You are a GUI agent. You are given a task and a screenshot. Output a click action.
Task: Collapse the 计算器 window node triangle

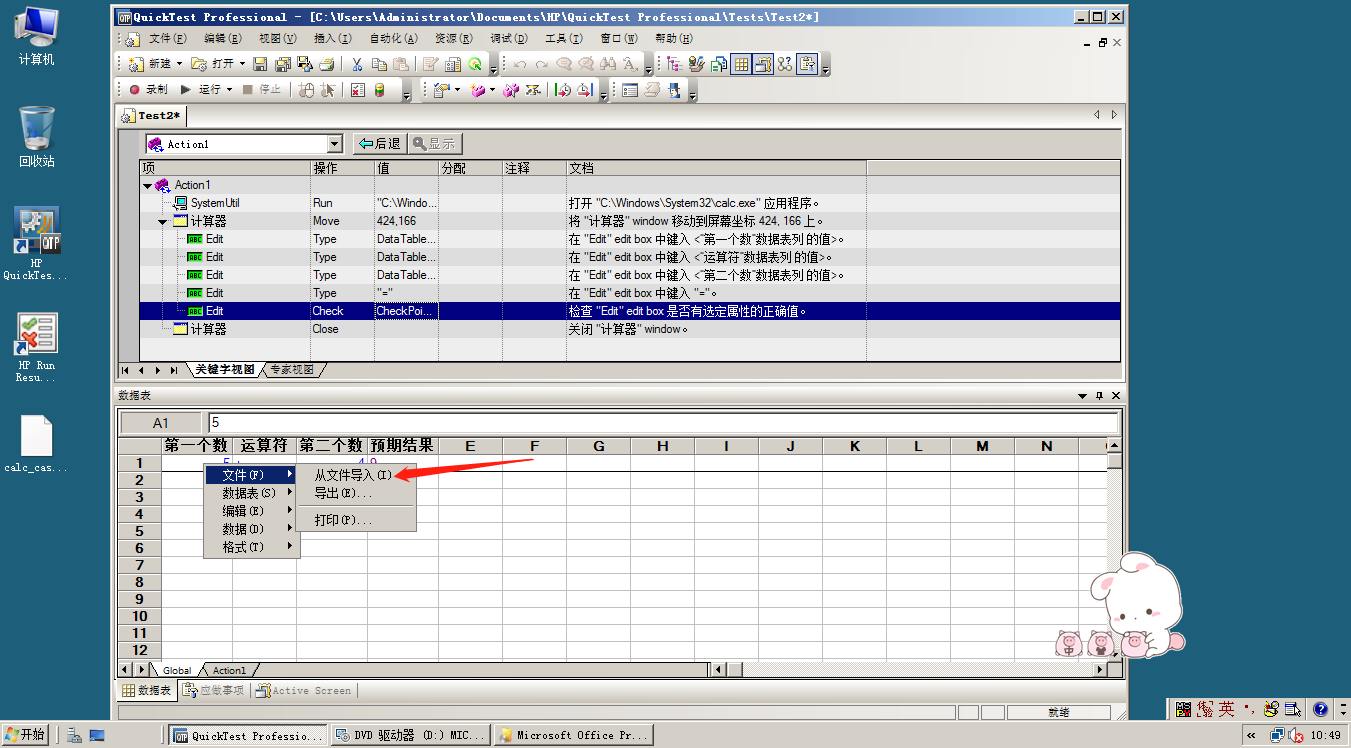coord(162,221)
